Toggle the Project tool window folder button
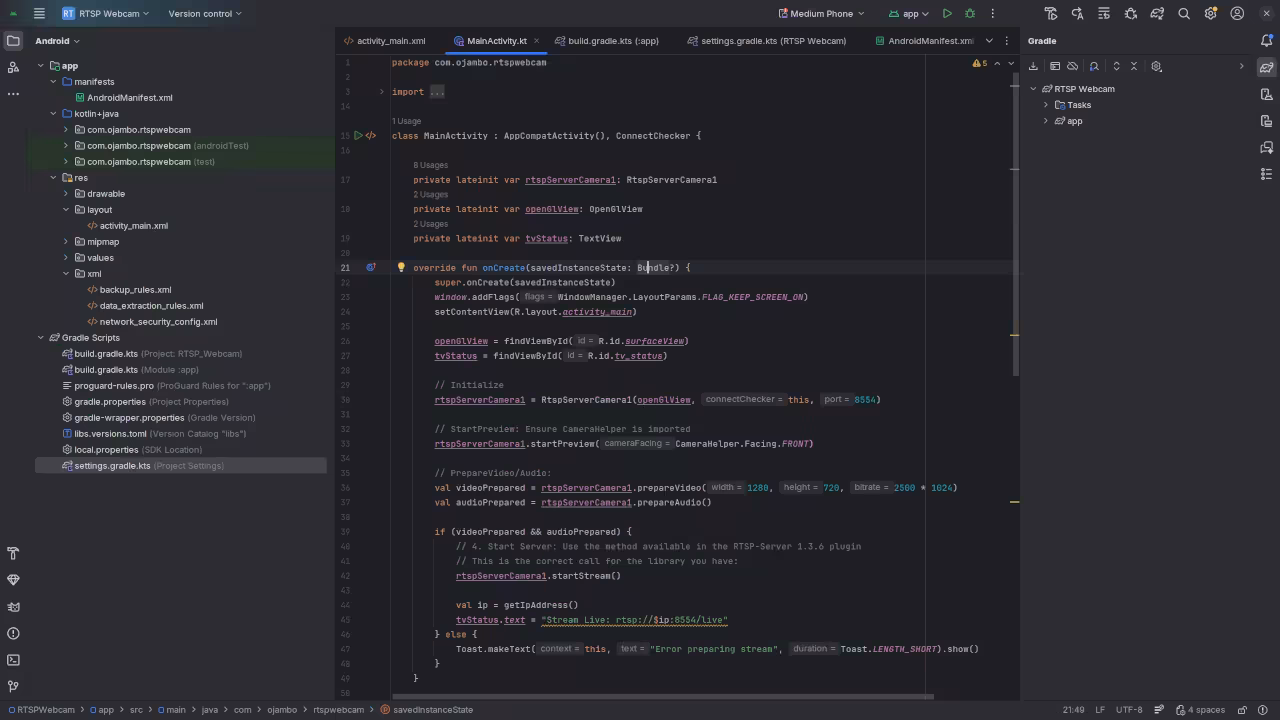The height and width of the screenshot is (720, 1280). [x=13, y=41]
